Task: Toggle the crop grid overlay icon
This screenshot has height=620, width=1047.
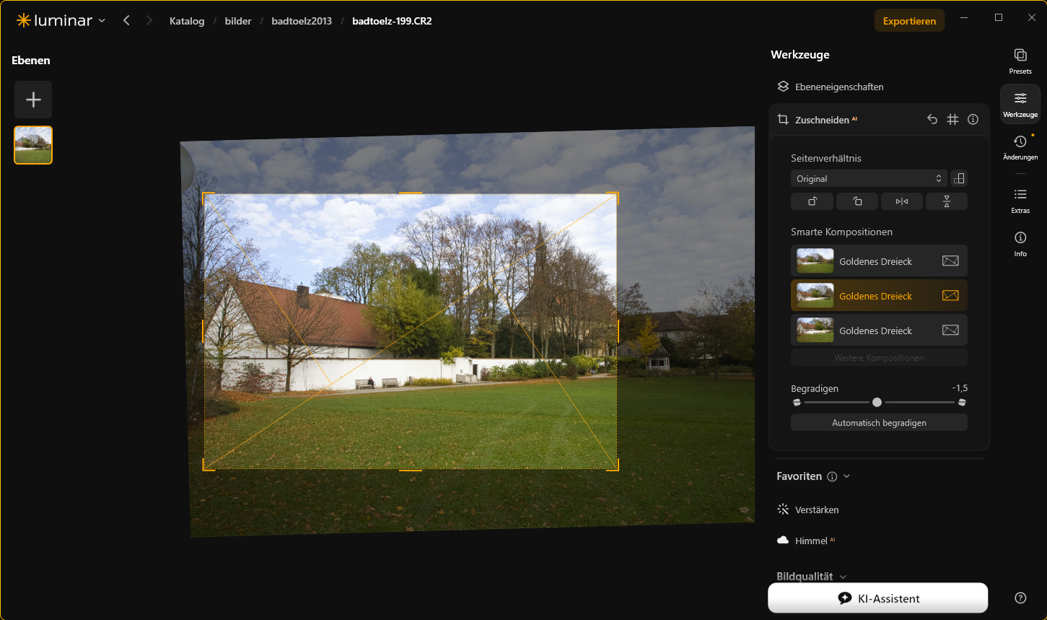Action: tap(953, 119)
